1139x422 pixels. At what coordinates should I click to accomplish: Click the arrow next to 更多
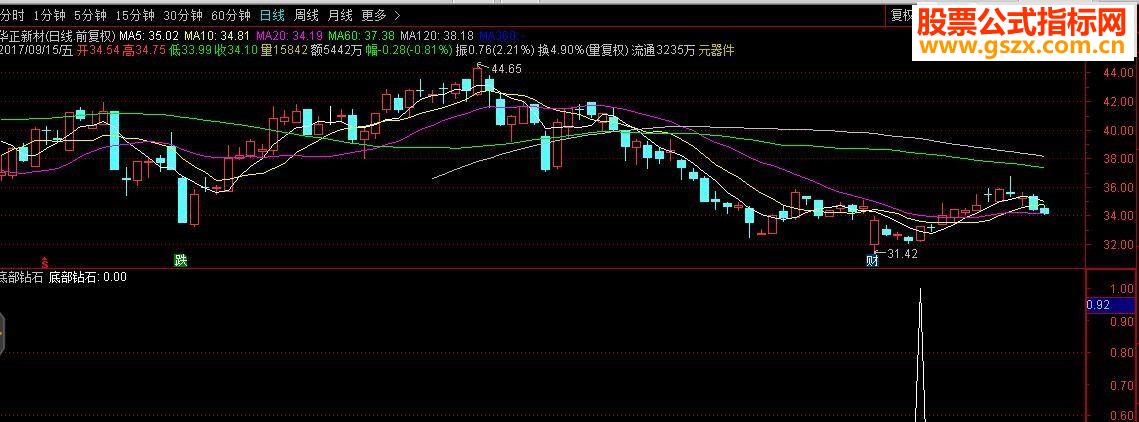(x=397, y=15)
